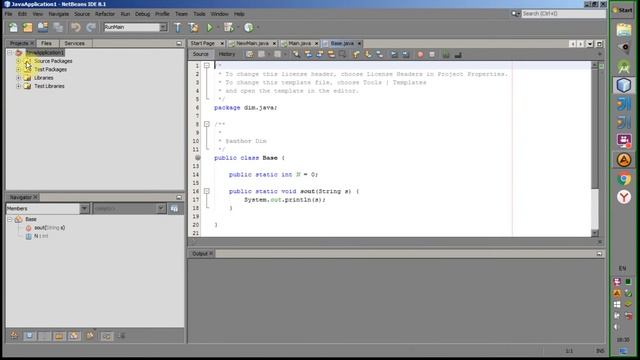Click the red Start Macro Recording icon
Image resolution: width=640 pixels, height=360 pixels.
pos(420,54)
